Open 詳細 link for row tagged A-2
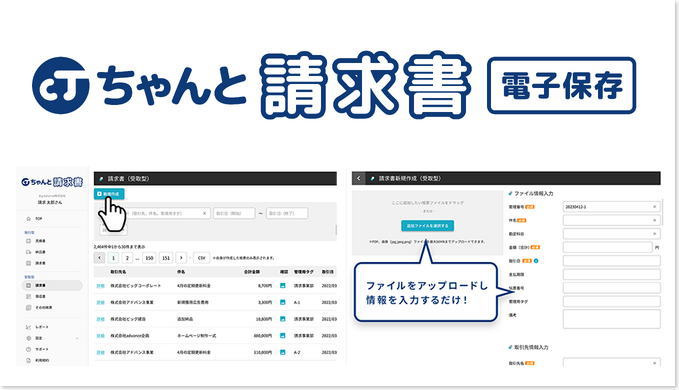The height and width of the screenshot is (390, 679). point(100,352)
